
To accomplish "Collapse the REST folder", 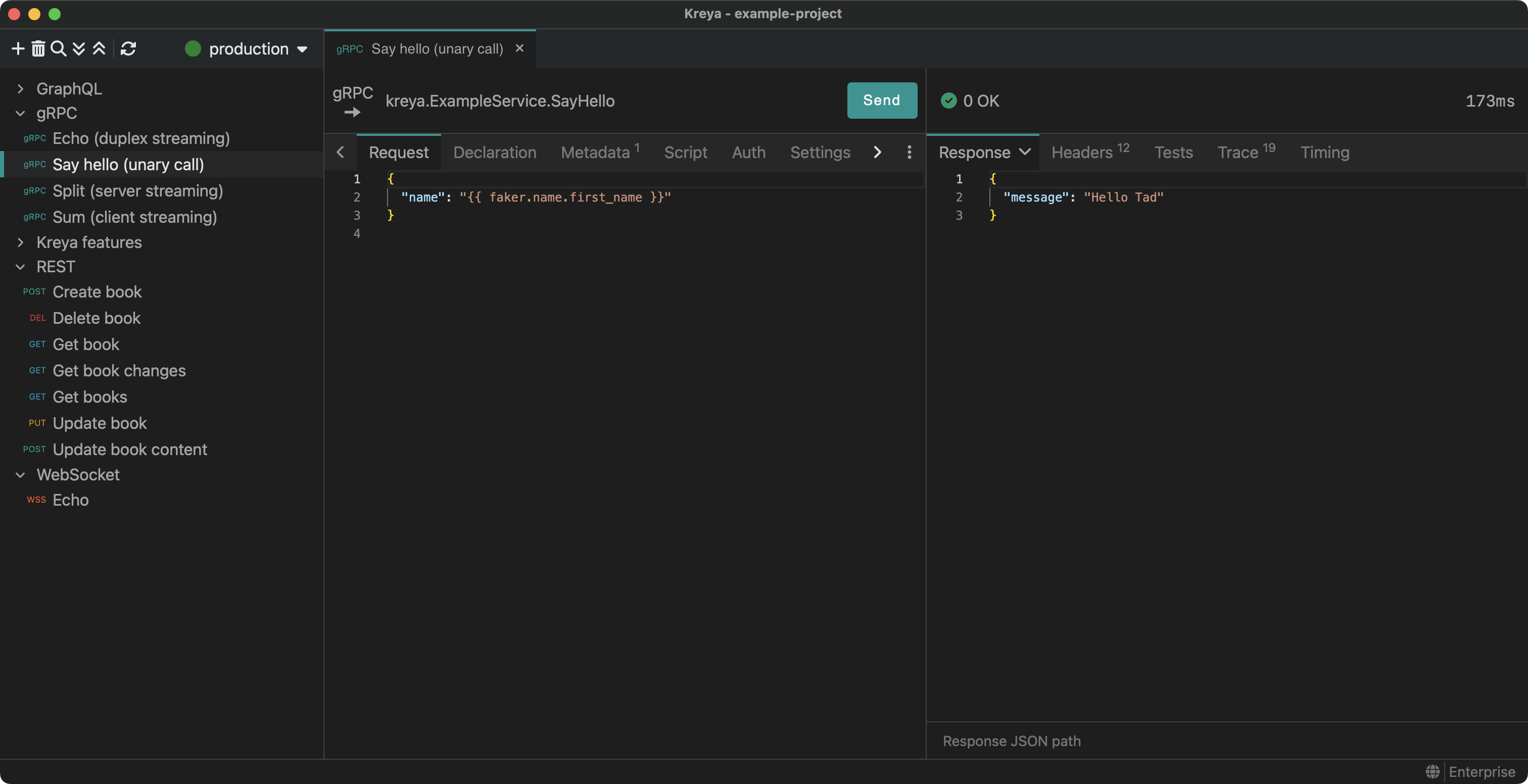I will 21,267.
